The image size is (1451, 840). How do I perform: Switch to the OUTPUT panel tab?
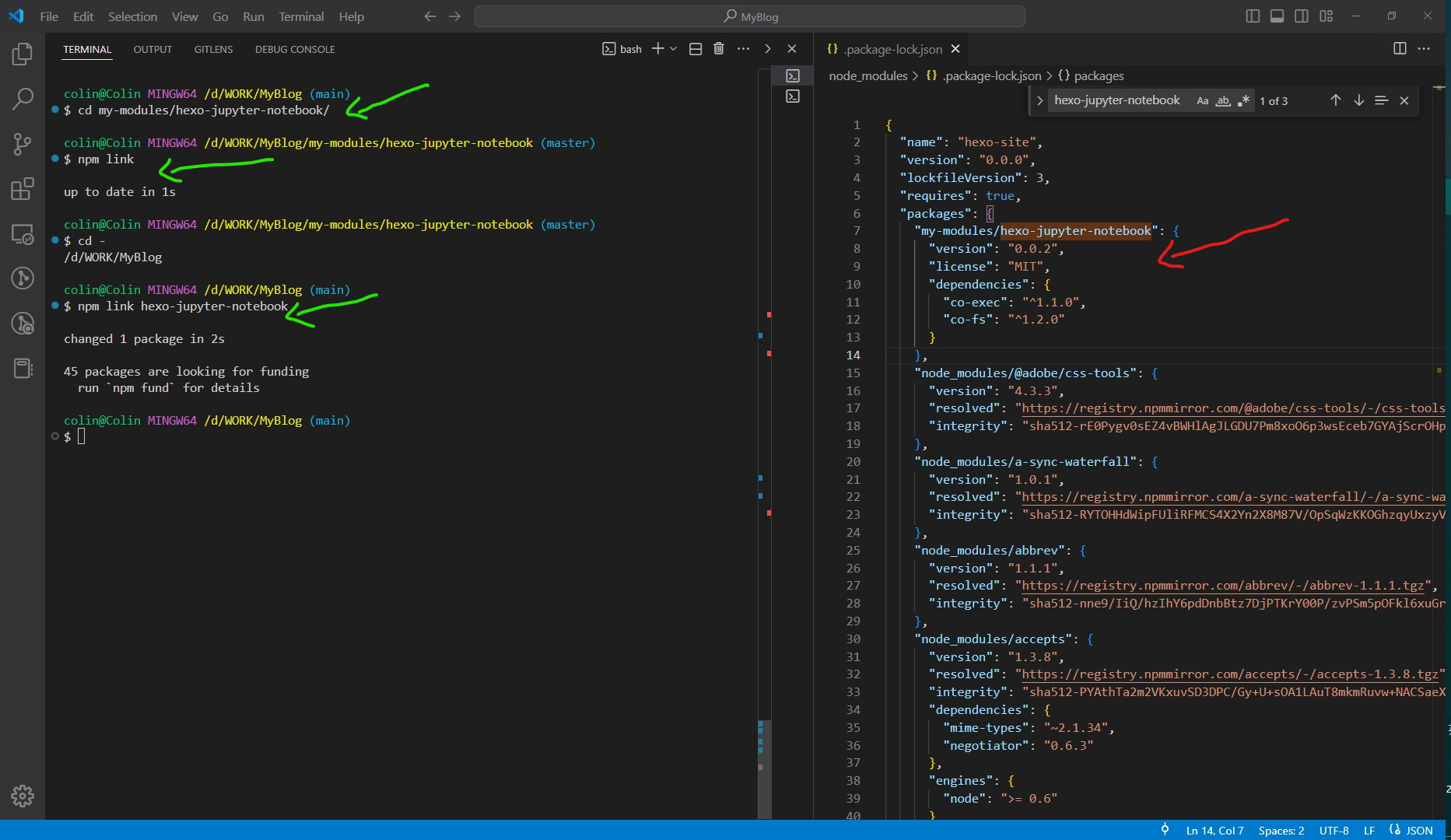(x=152, y=49)
